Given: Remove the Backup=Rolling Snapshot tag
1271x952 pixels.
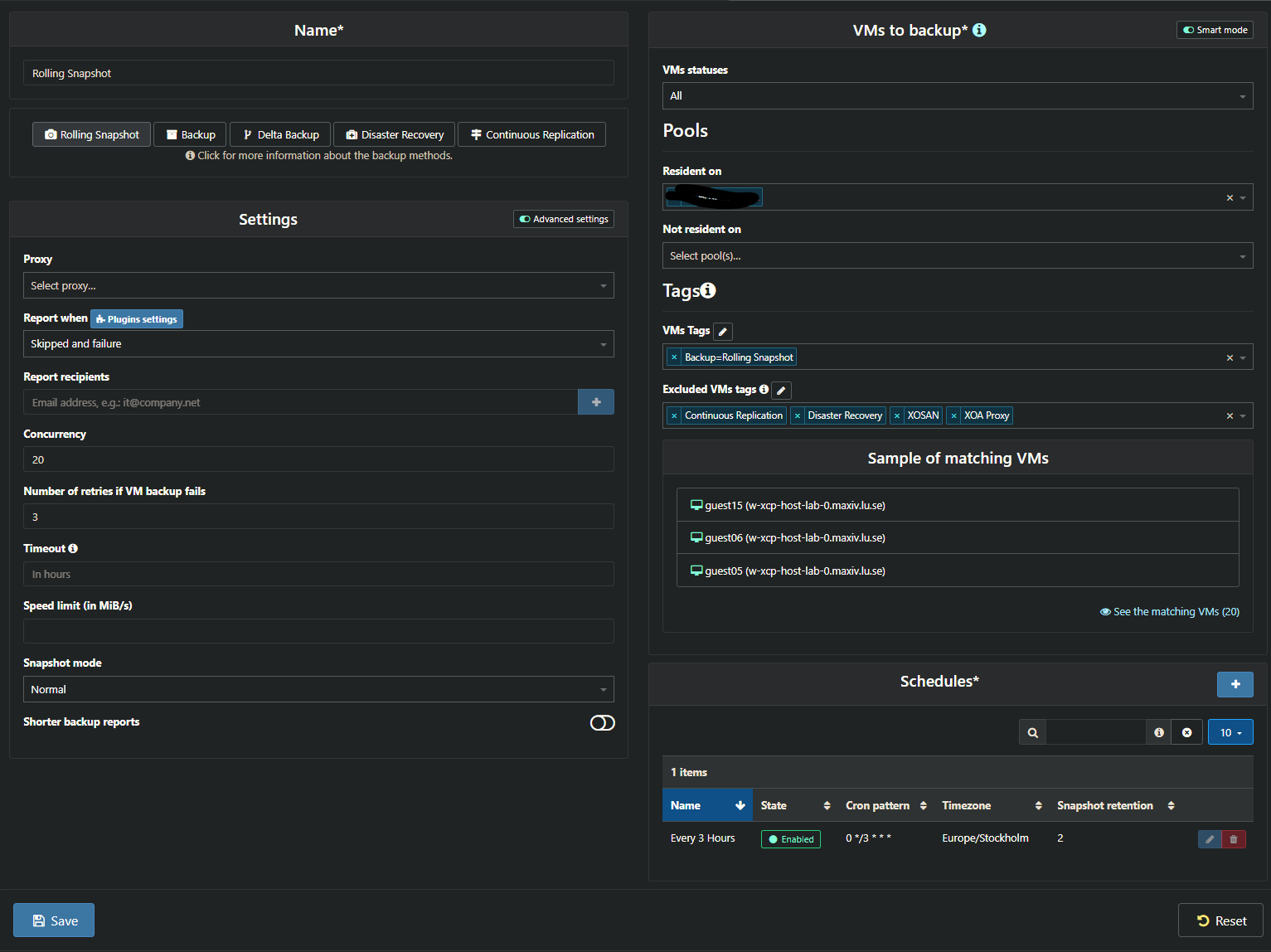Looking at the screenshot, I should point(674,357).
